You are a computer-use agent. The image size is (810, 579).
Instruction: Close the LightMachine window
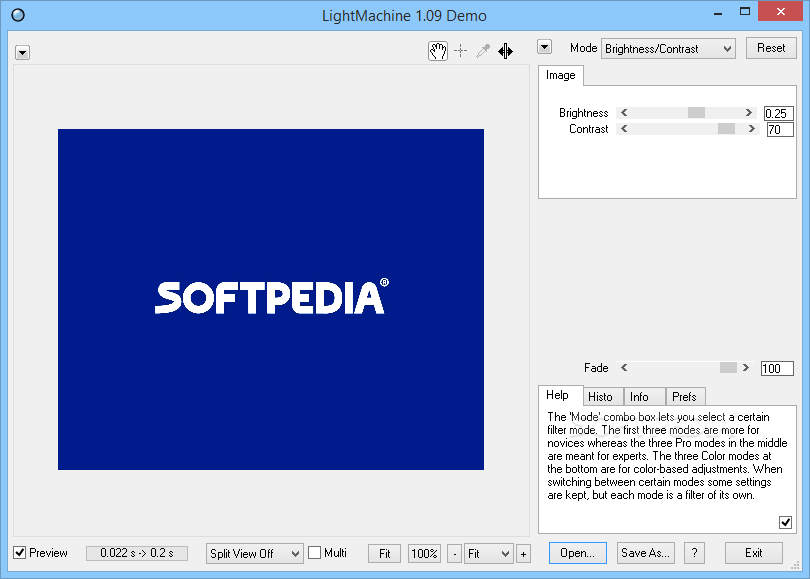click(781, 11)
